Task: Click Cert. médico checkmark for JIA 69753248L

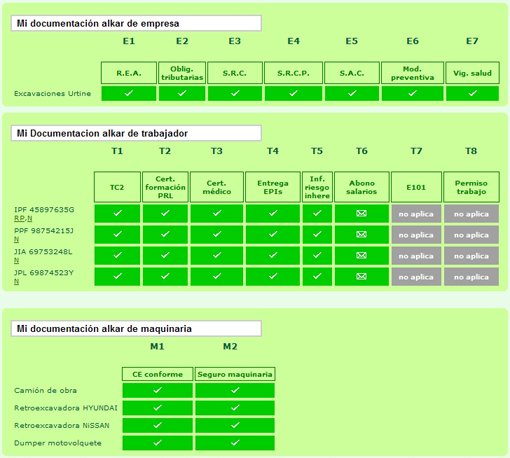Action: click(217, 255)
